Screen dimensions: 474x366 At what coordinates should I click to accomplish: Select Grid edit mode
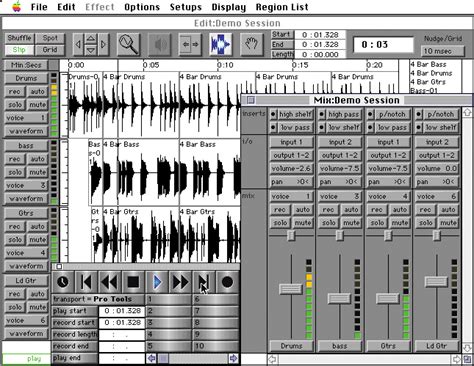tap(50, 50)
